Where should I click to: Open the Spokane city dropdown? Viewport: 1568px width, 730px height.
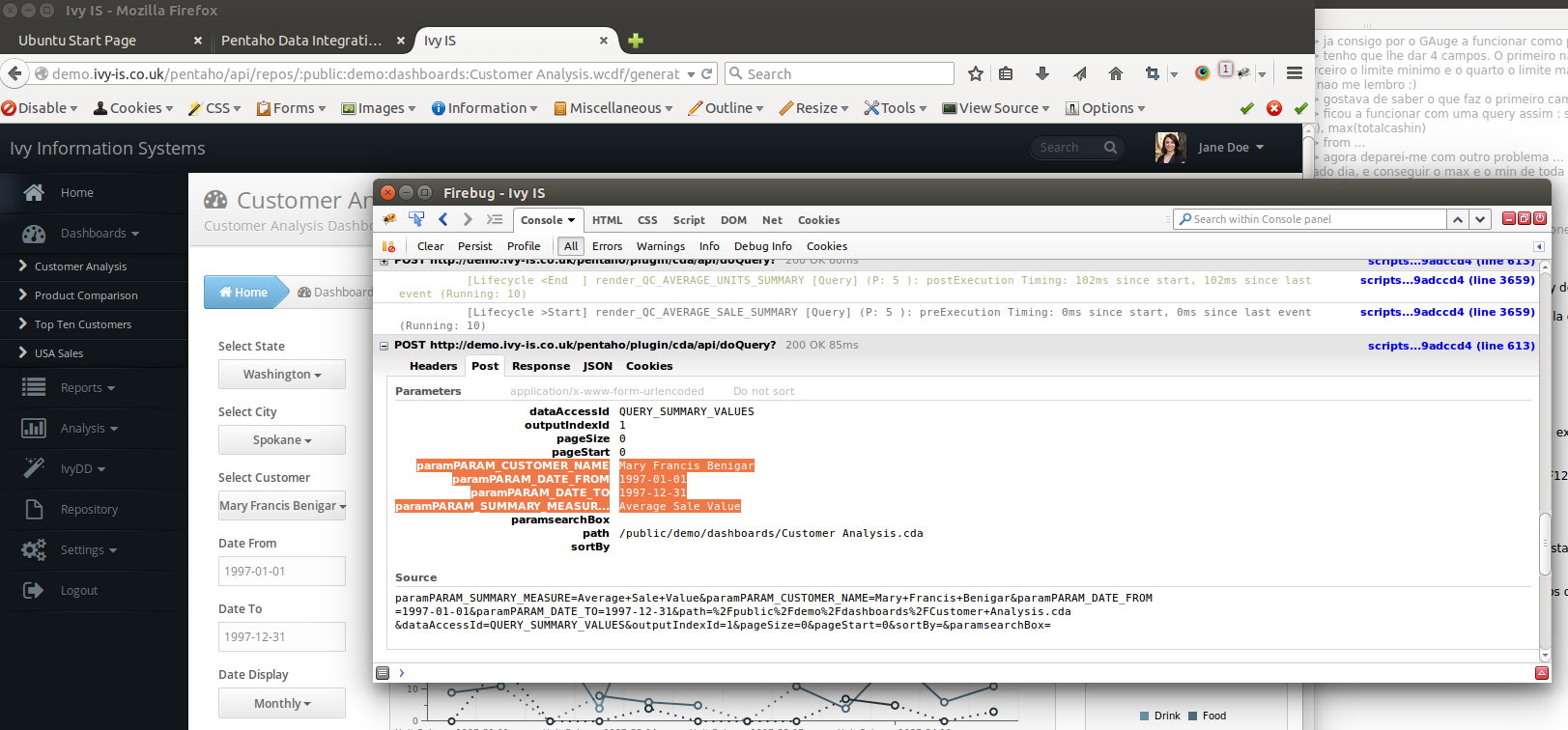pos(281,439)
